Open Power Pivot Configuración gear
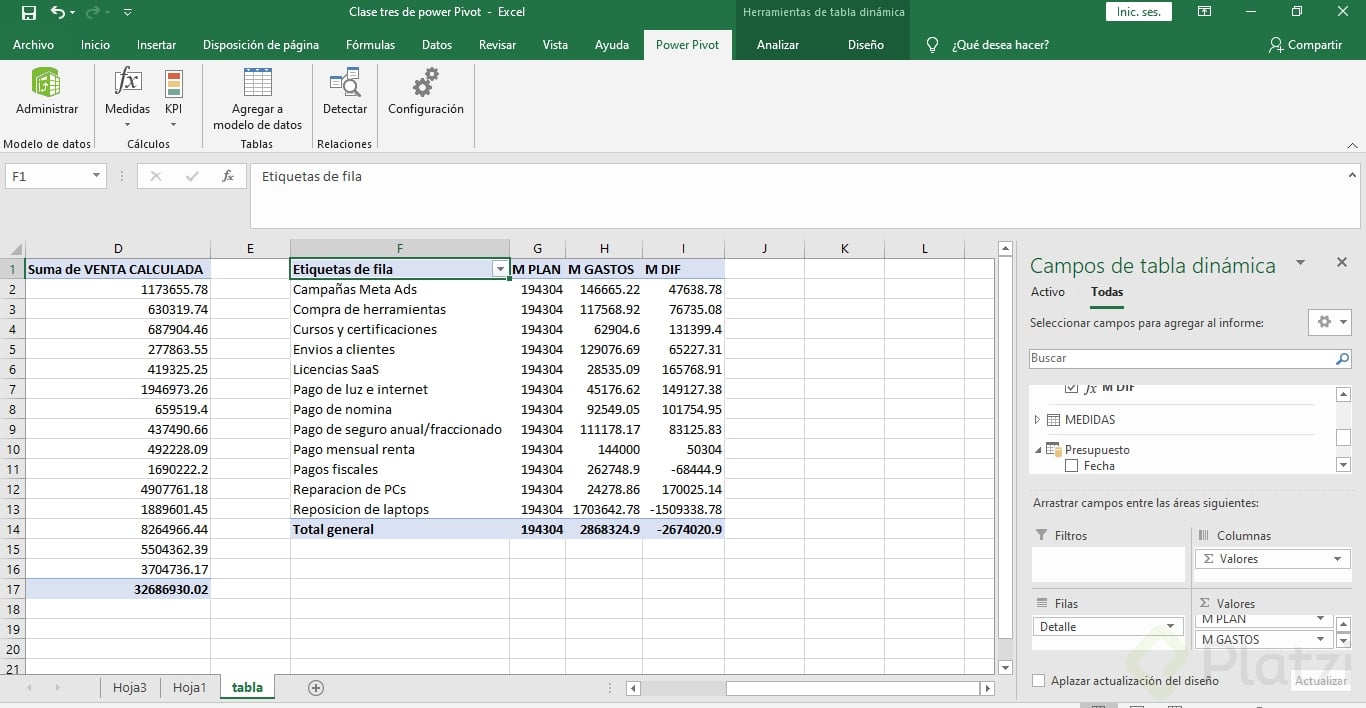This screenshot has height=708, width=1366. (x=425, y=92)
